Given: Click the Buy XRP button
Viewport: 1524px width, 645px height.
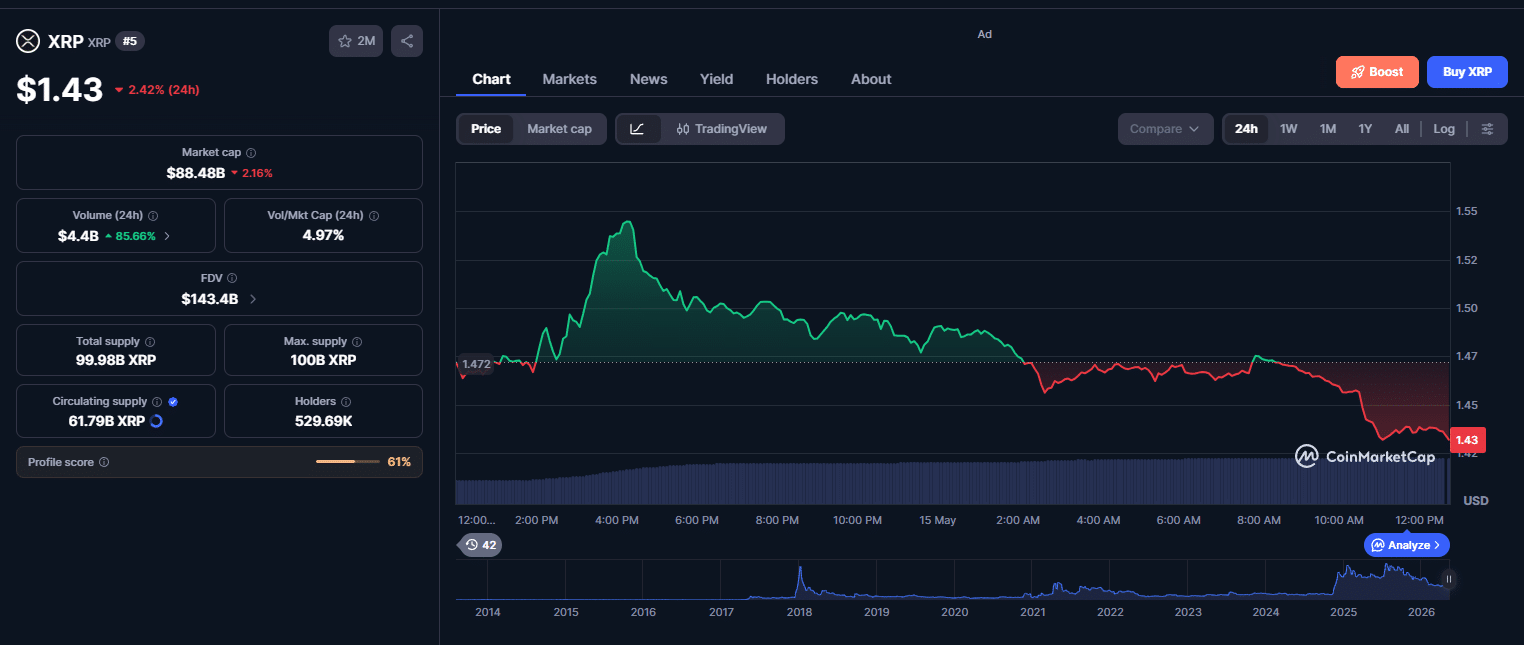Looking at the screenshot, I should 1467,72.
